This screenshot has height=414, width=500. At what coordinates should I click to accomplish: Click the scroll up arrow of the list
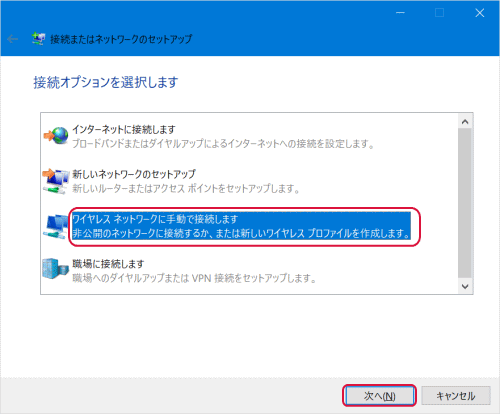pos(465,122)
